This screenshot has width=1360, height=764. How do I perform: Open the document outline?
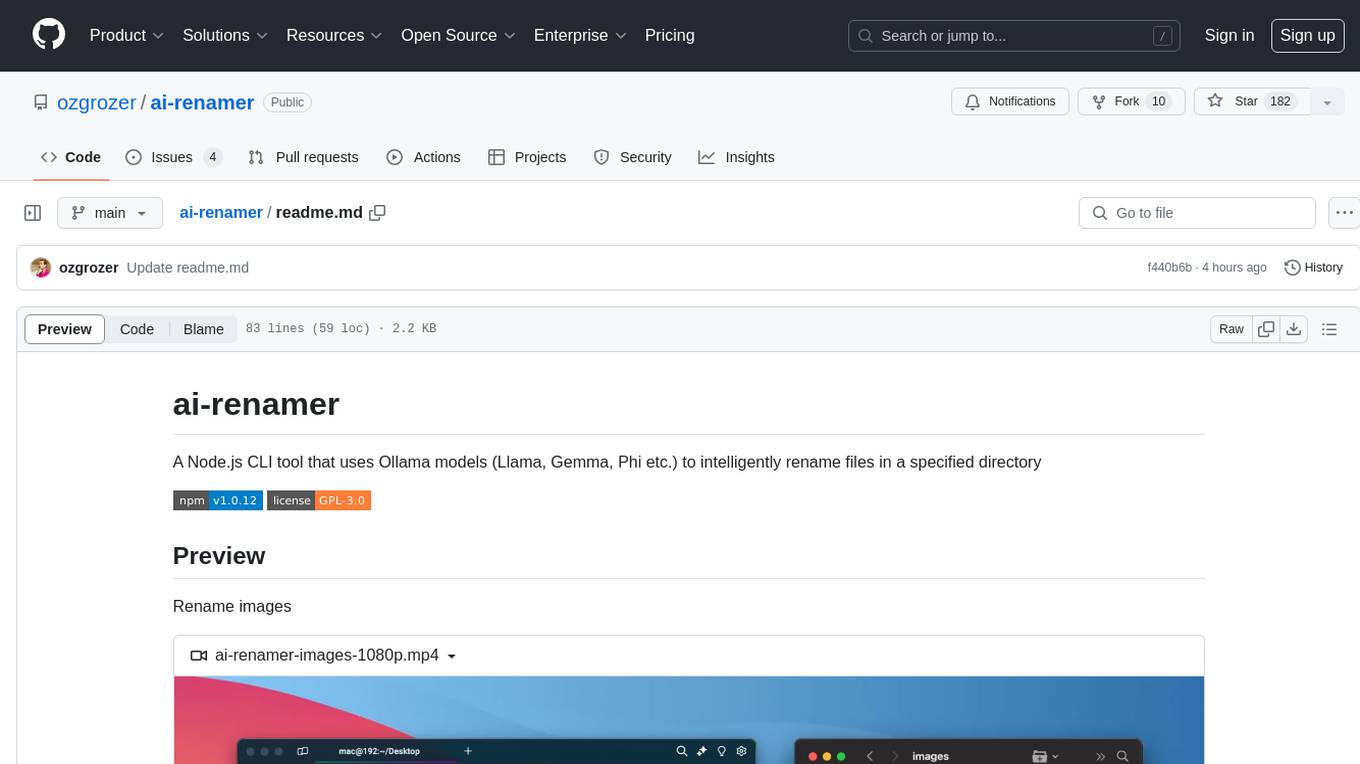(1329, 329)
